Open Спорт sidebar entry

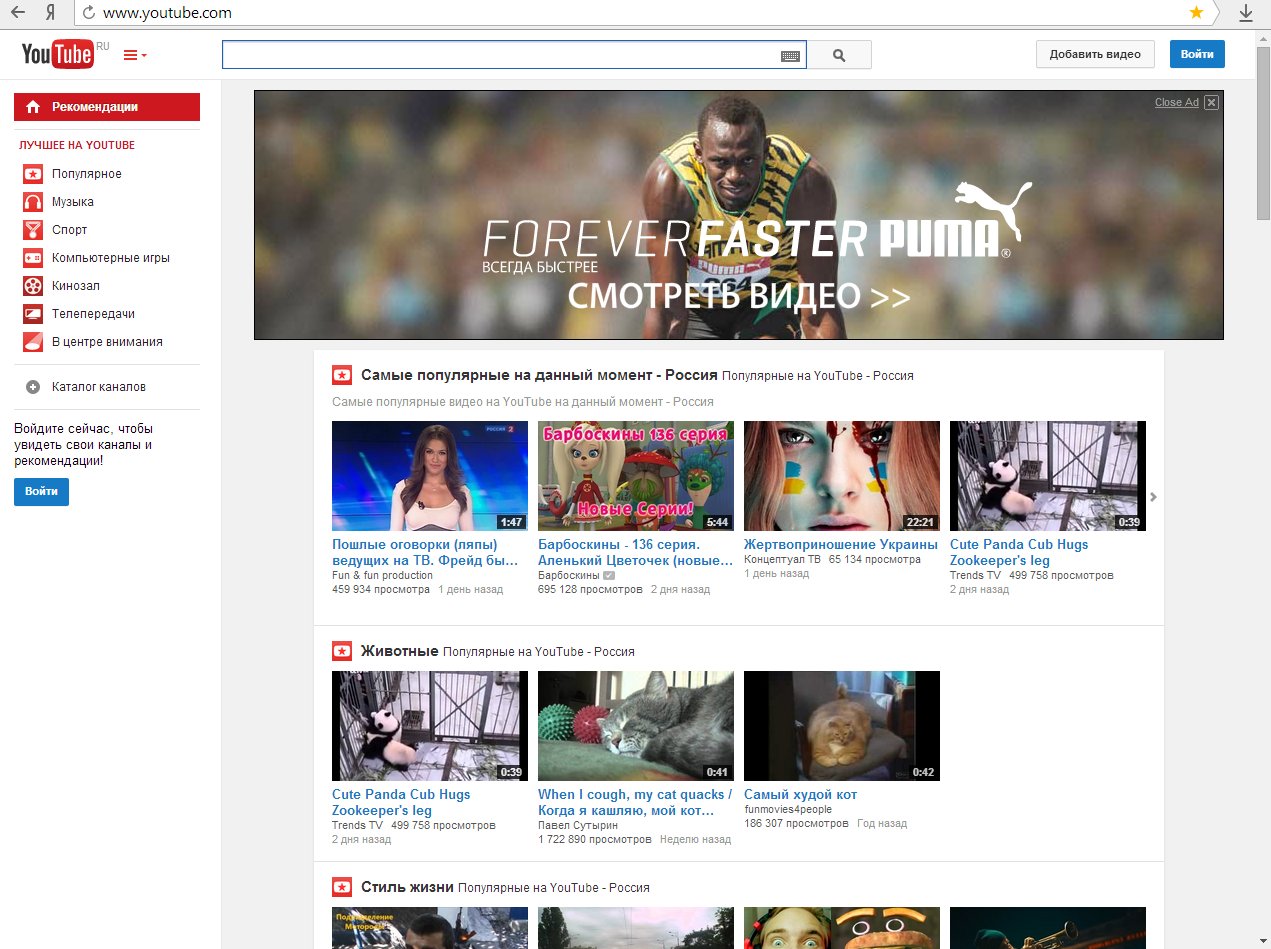[x=70, y=230]
